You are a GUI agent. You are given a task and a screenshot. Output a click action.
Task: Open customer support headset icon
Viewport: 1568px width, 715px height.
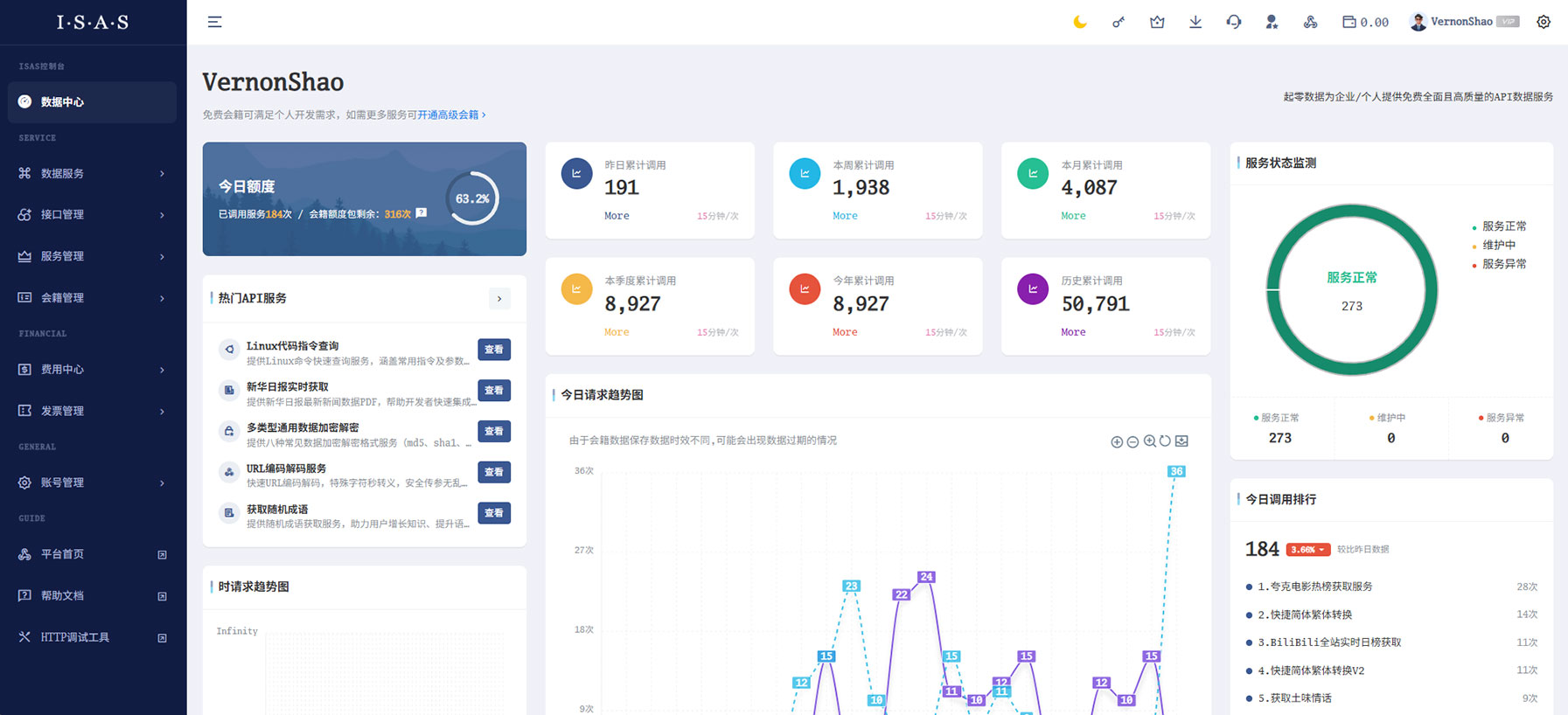[x=1234, y=22]
